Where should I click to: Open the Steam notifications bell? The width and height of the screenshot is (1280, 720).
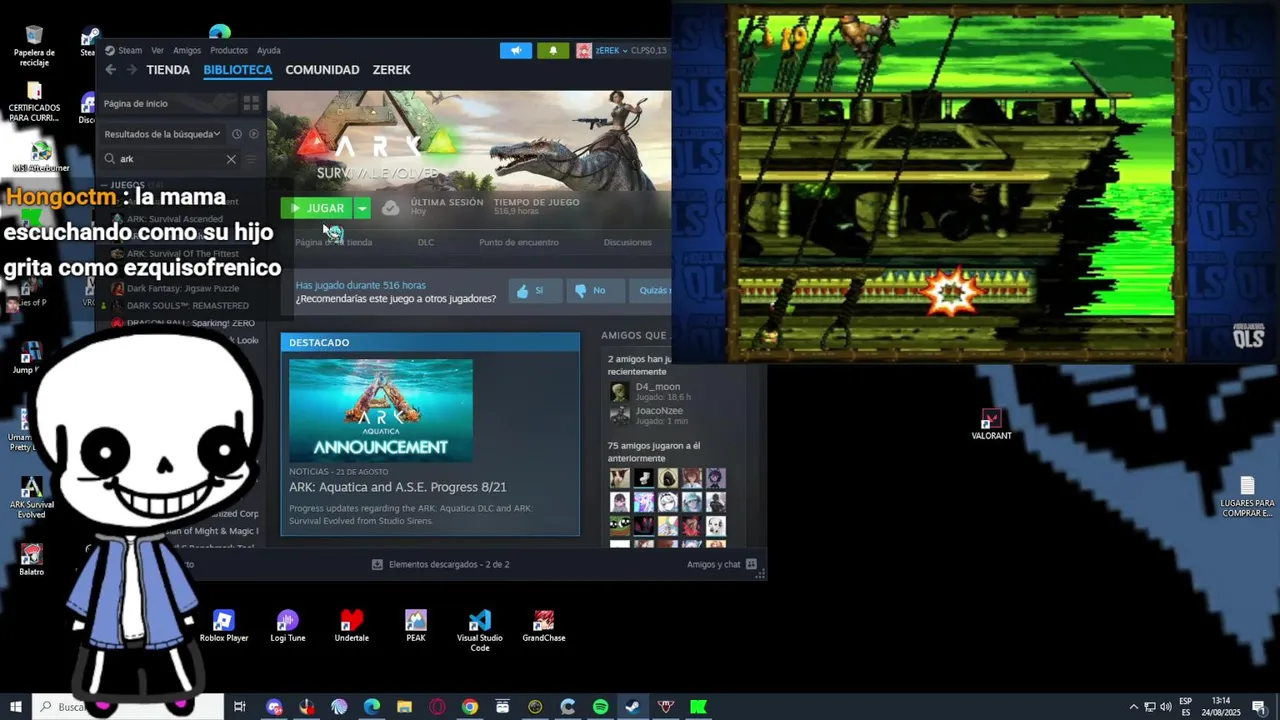coord(554,50)
